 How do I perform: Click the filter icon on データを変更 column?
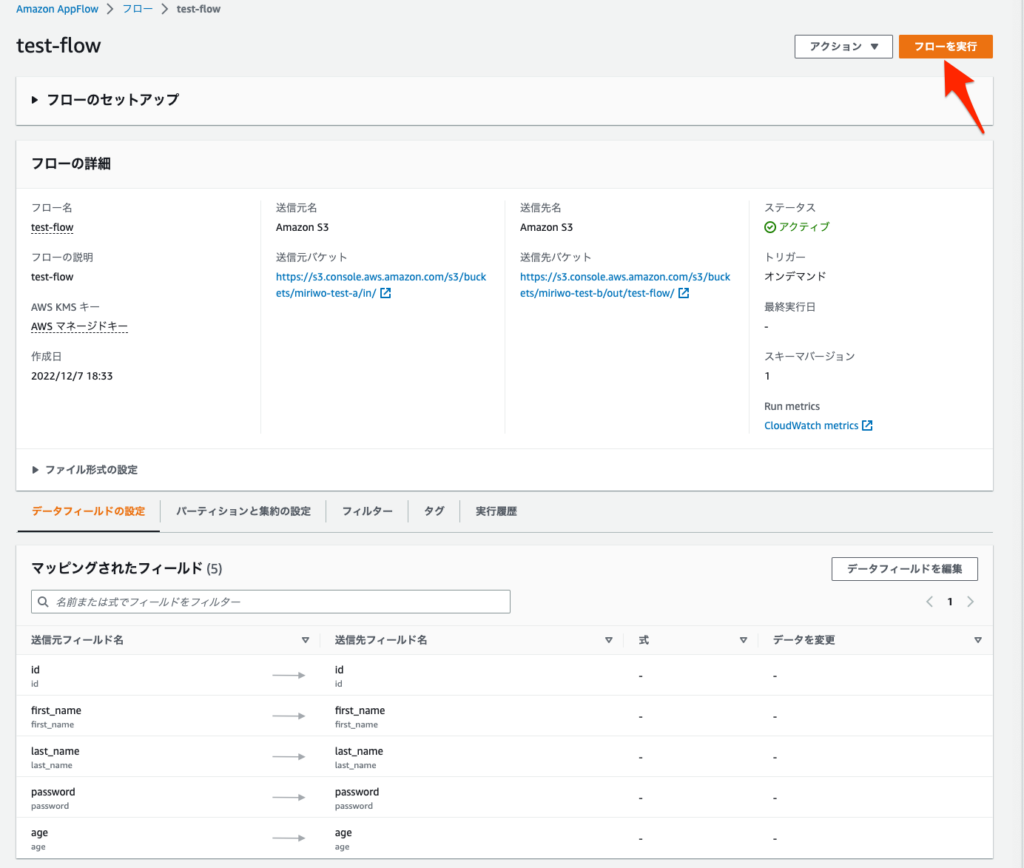click(x=977, y=639)
